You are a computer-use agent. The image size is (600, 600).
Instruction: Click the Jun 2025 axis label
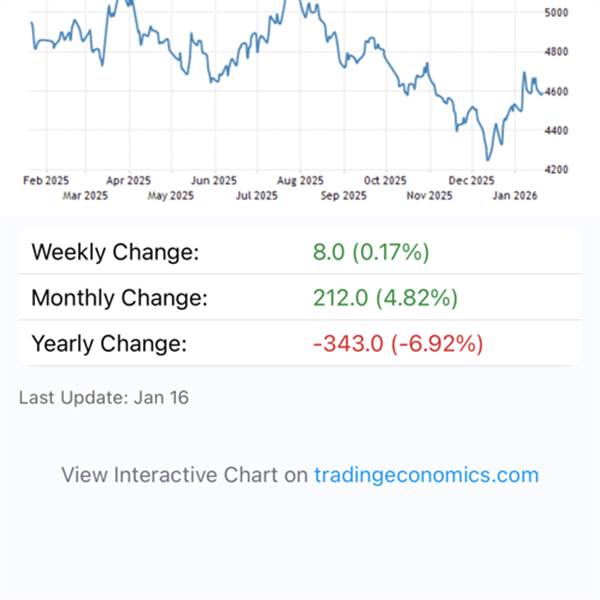point(214,181)
